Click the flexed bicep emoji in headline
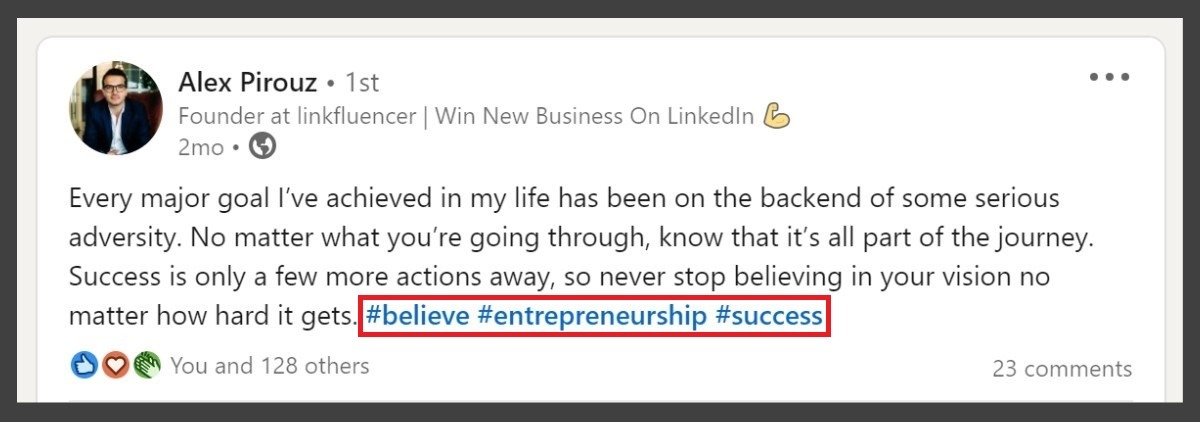Image resolution: width=1200 pixels, height=422 pixels. 777,116
